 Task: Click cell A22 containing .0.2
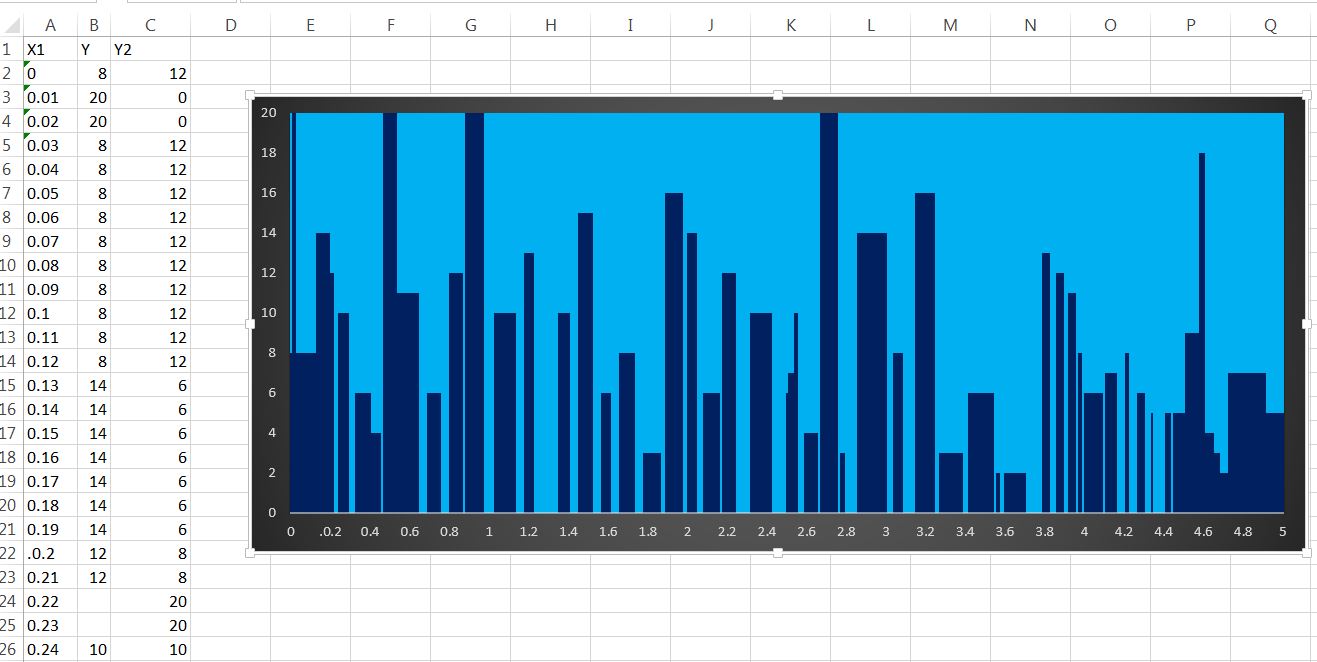[45, 553]
